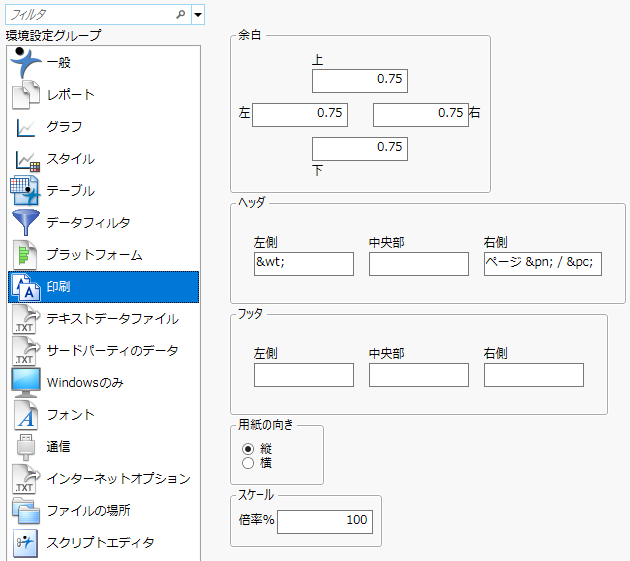Screen dimensions: 630x561
Task: Select the テーブル grid icon
Action: pos(25,190)
